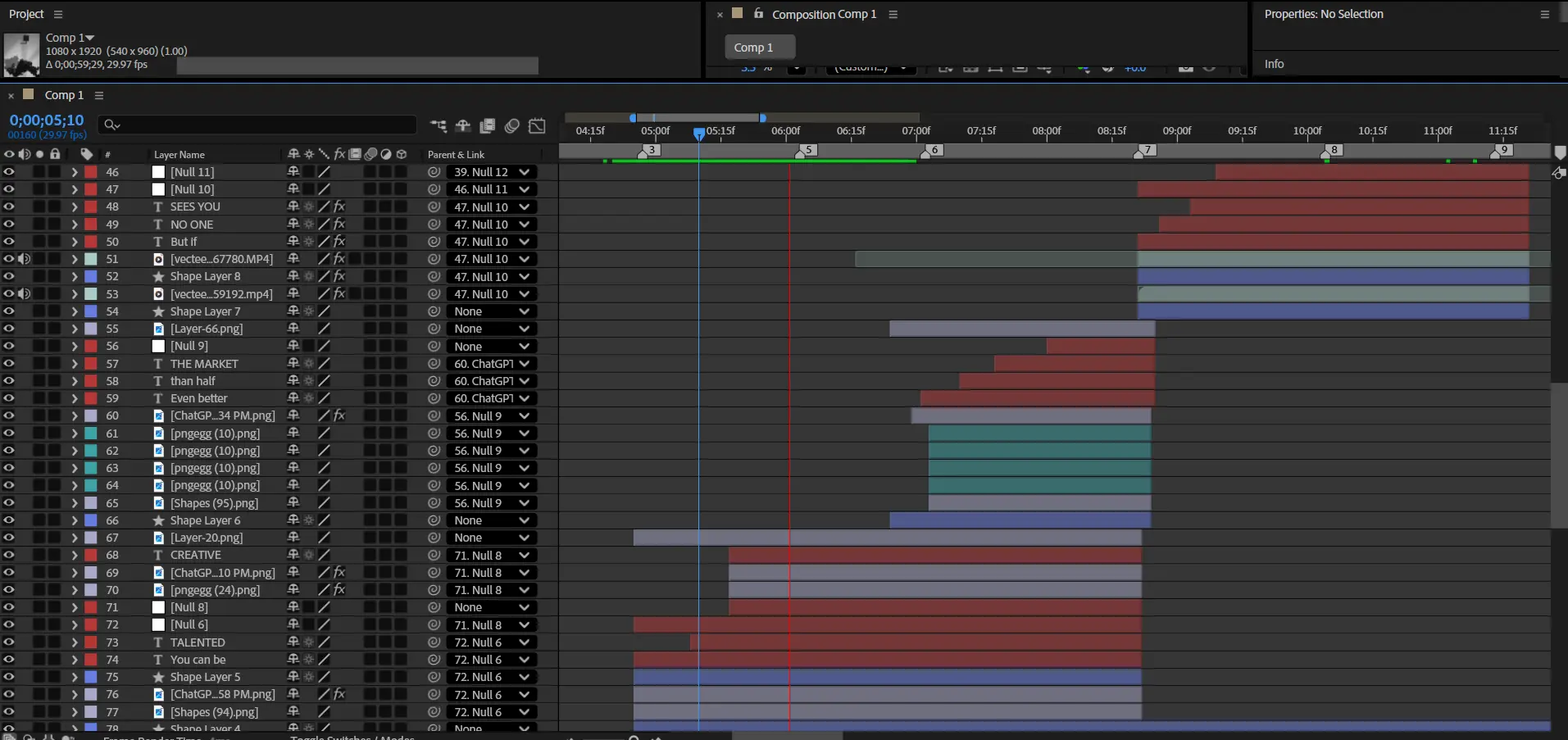Open the Comp 1 timeline panel menu
The width and height of the screenshot is (1568, 740).
[99, 95]
